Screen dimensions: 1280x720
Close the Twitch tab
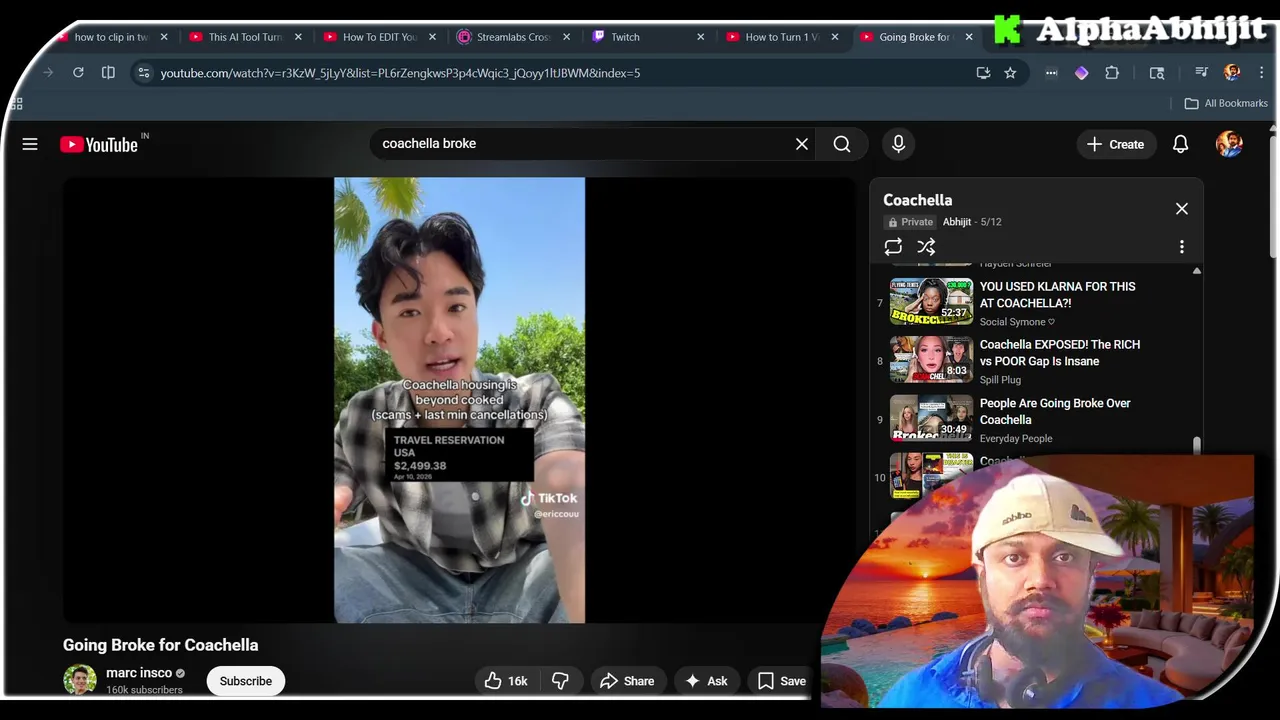(x=700, y=37)
